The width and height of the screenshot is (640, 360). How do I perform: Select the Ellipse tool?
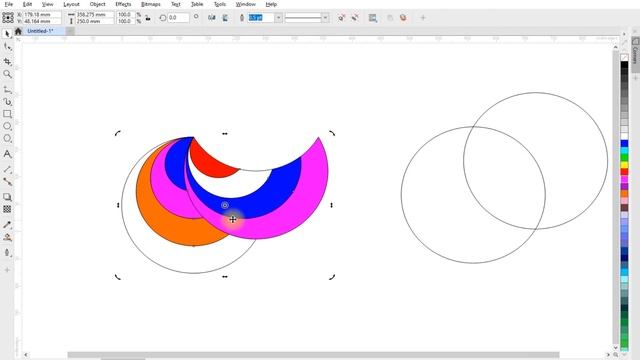[x=7, y=127]
